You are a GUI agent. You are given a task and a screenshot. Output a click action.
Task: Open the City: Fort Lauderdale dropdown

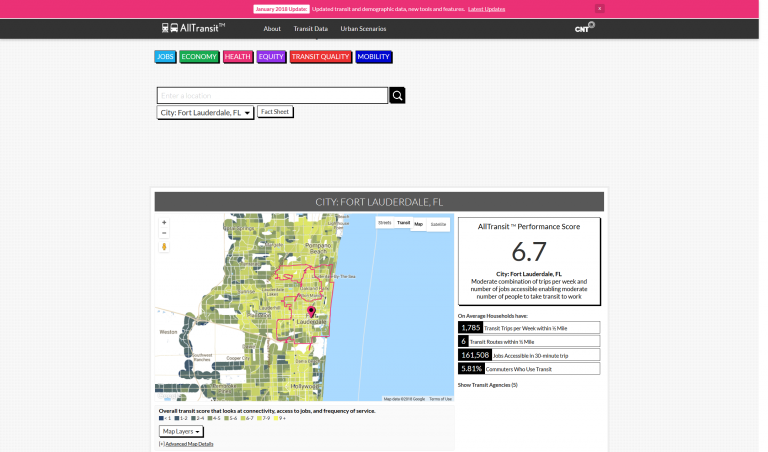coord(205,113)
